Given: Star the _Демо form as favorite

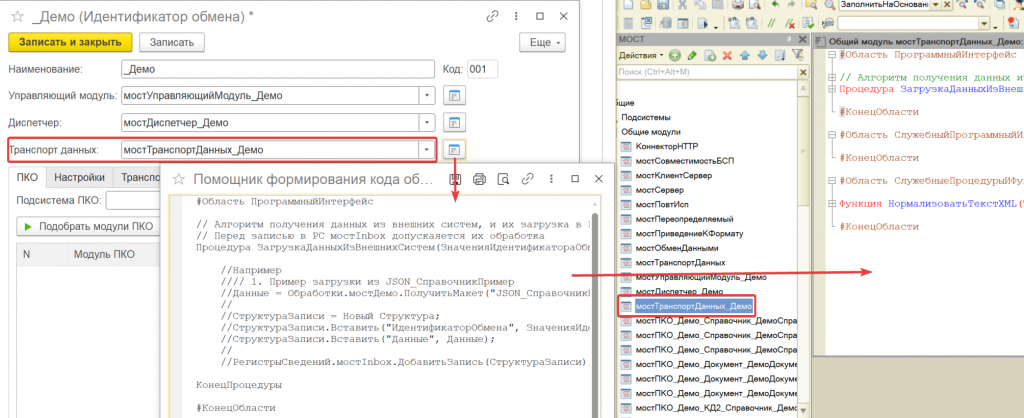Looking at the screenshot, I should (x=17, y=14).
